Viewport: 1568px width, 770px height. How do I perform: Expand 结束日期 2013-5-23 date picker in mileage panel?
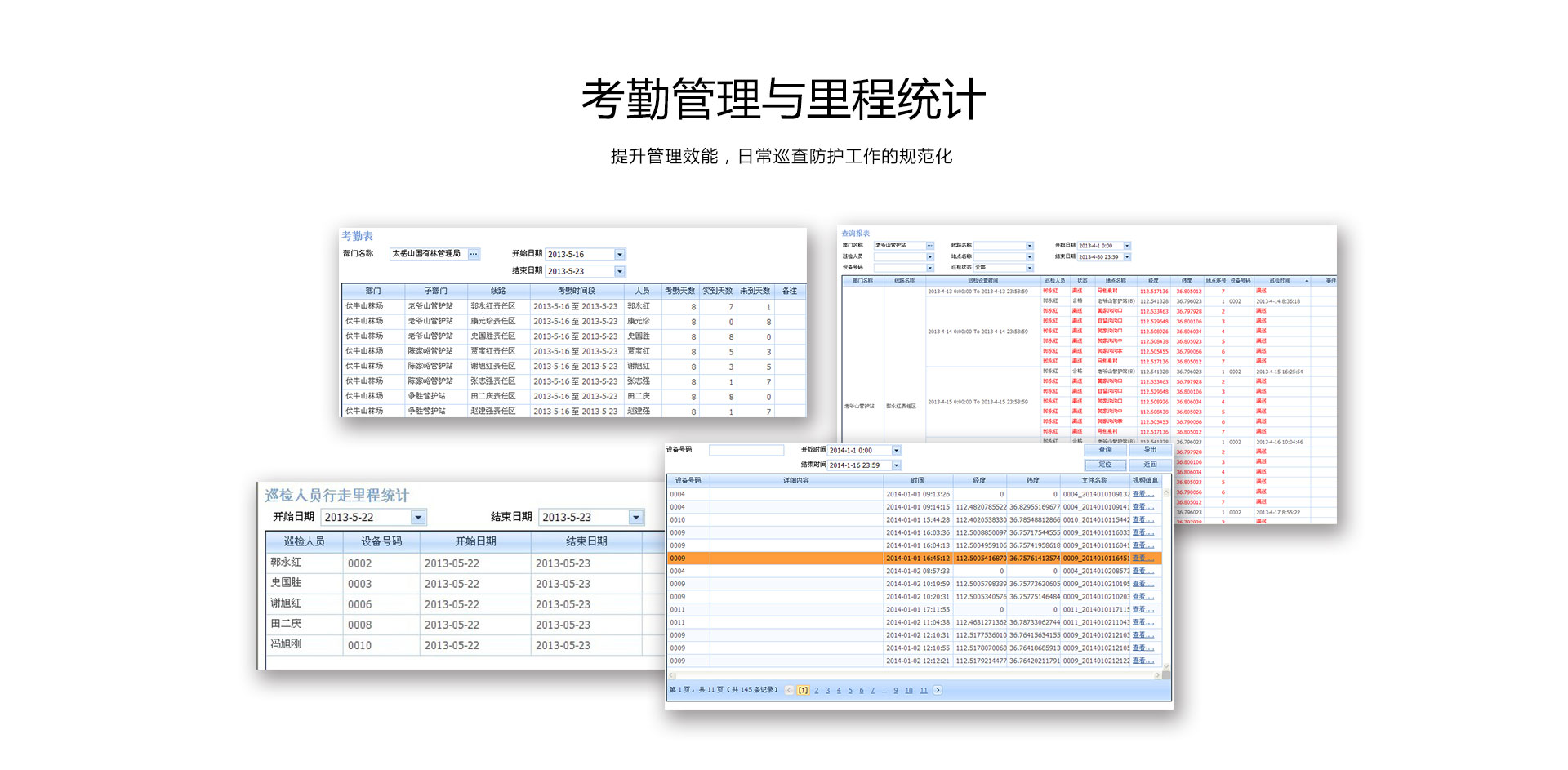[636, 517]
